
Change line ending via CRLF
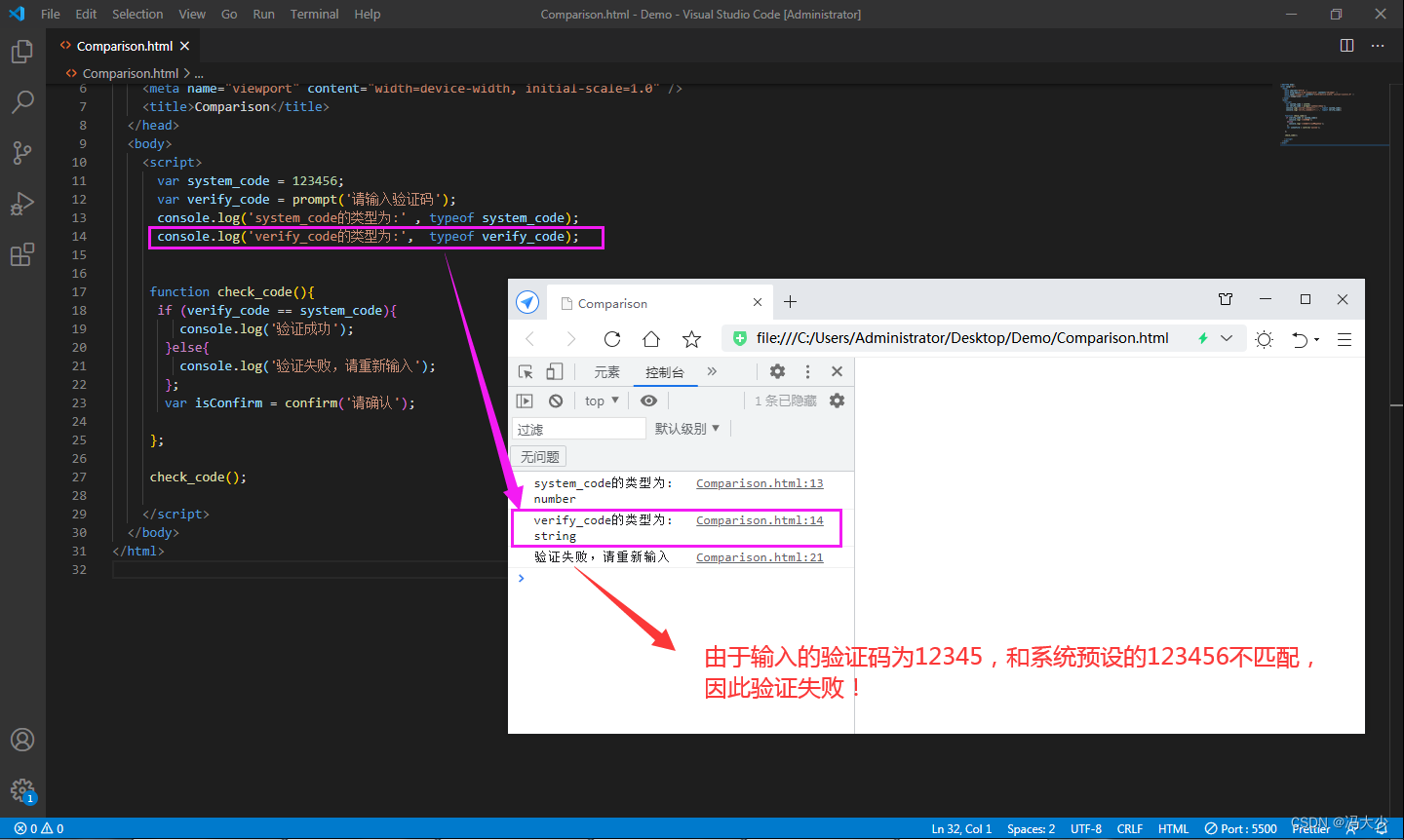tap(1130, 829)
